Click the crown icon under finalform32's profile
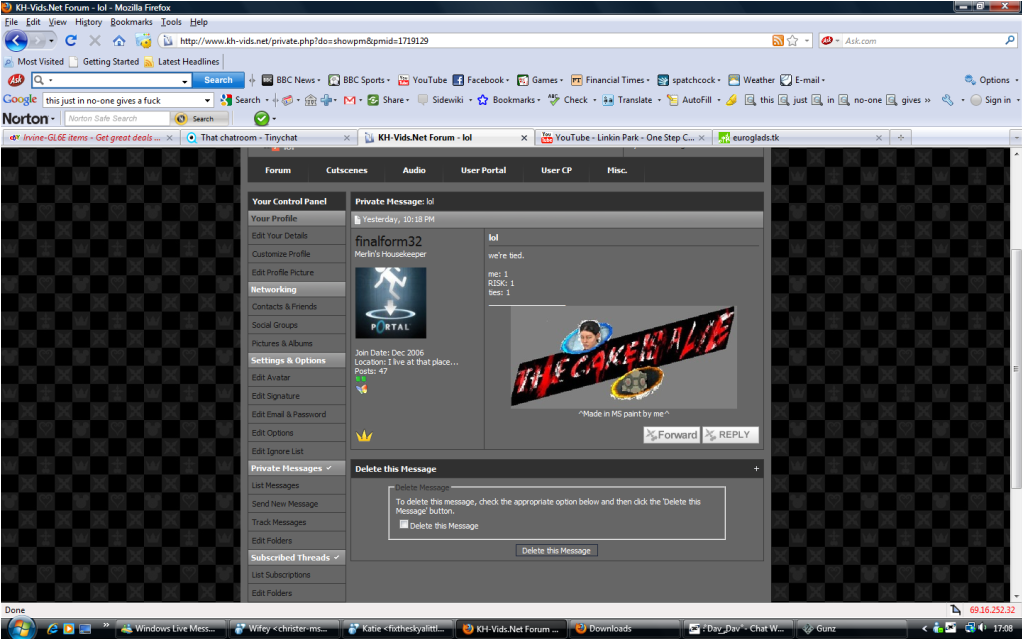1023x640 pixels. [364, 436]
